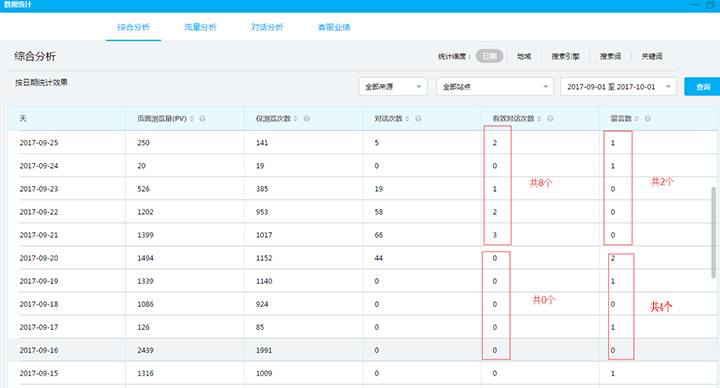This screenshot has width=720, height=388.
Task: Sort by 对话次数 sort arrows
Action: click(x=407, y=118)
